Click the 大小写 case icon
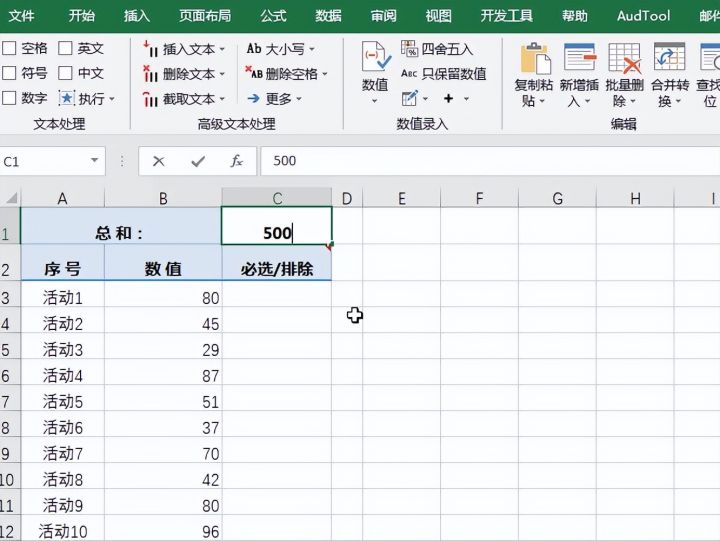Viewport: 720px width, 541px height. pos(254,48)
